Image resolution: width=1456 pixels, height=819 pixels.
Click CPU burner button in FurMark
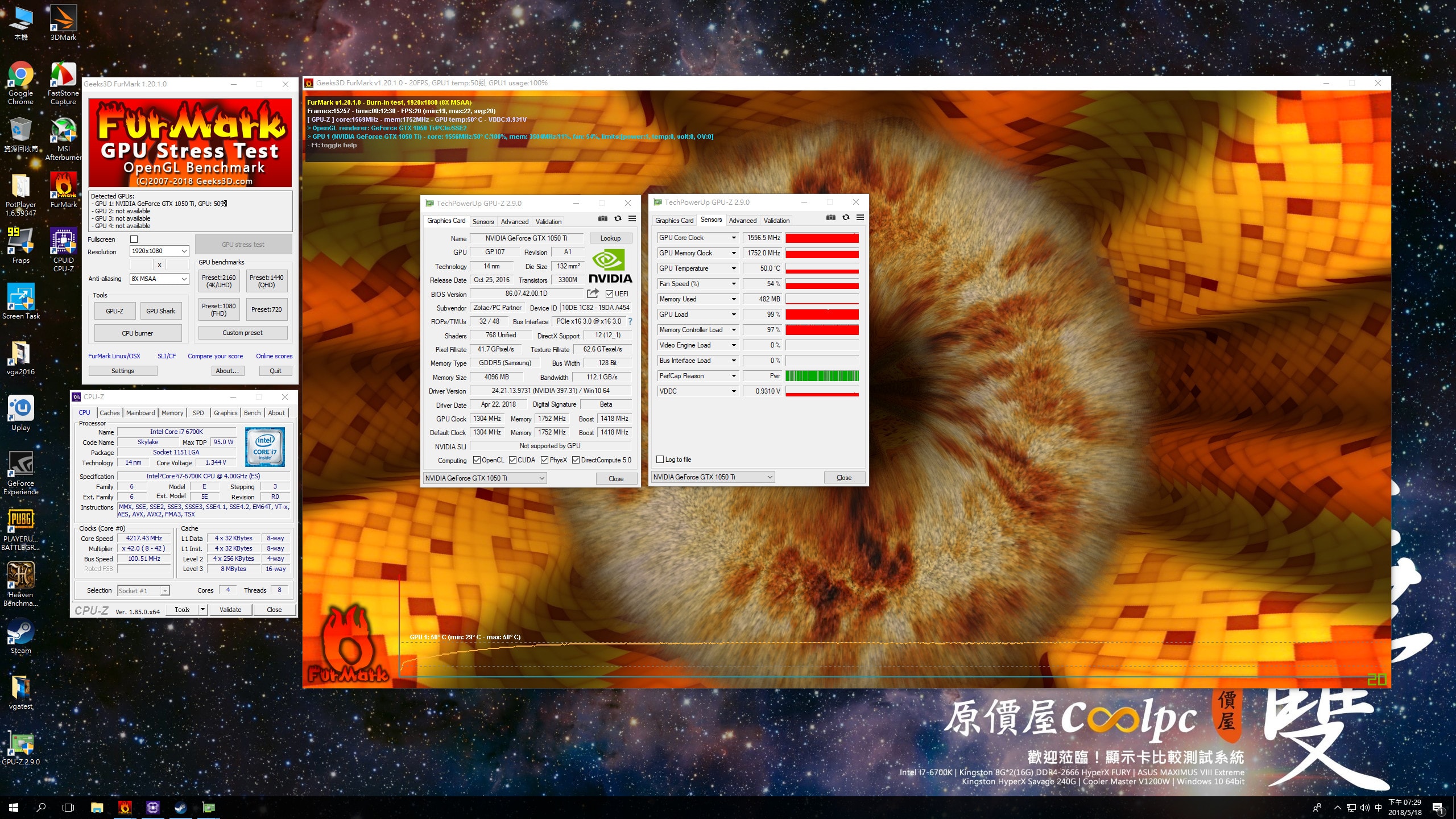[x=138, y=333]
